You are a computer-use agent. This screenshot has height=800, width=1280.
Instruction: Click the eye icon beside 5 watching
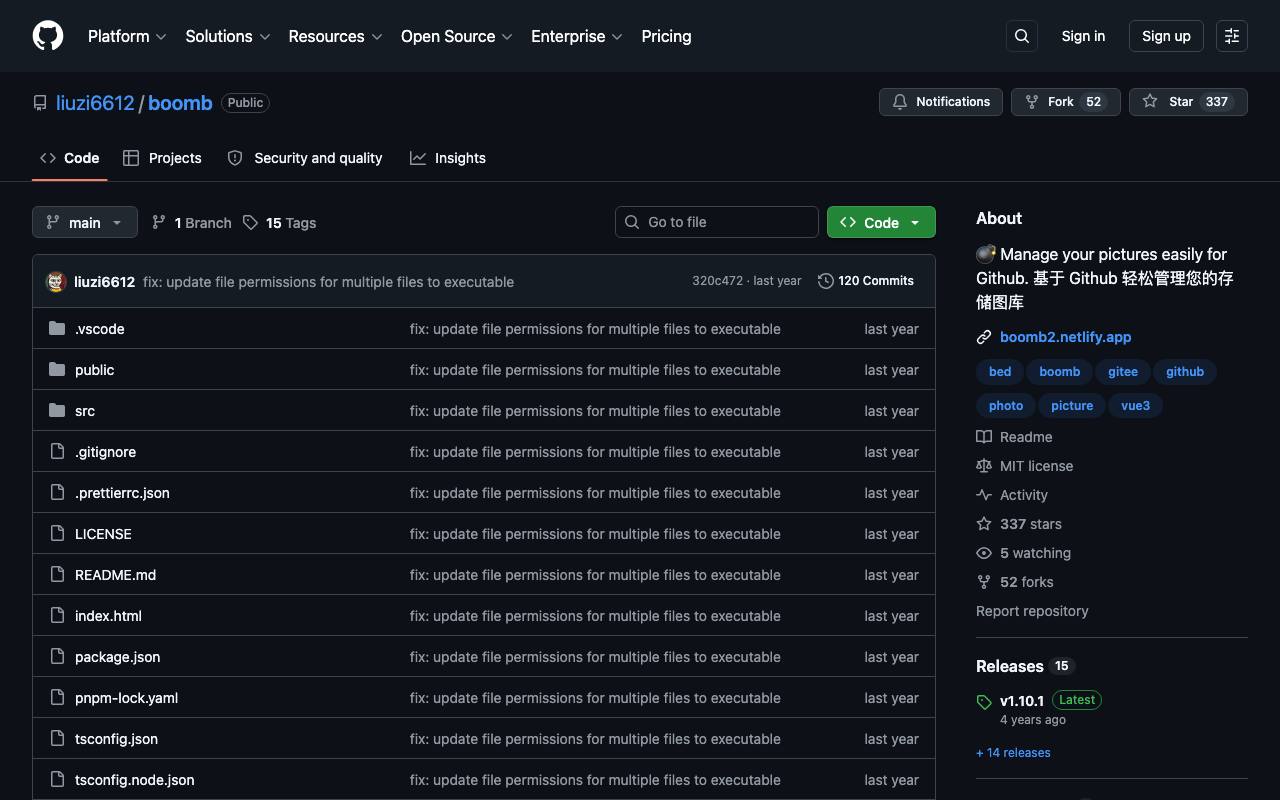coord(984,553)
